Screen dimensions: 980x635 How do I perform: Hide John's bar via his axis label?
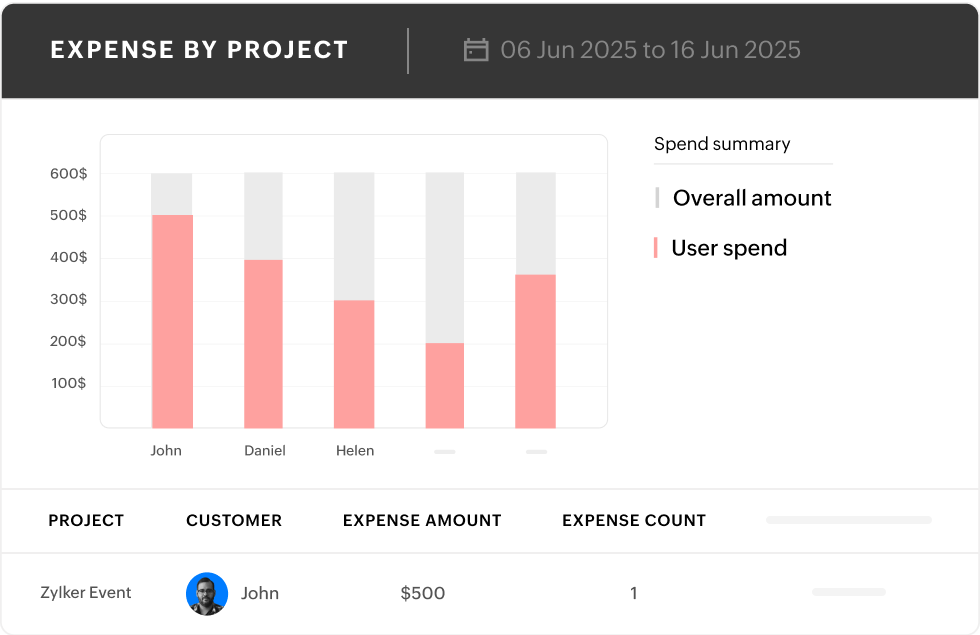[x=166, y=450]
